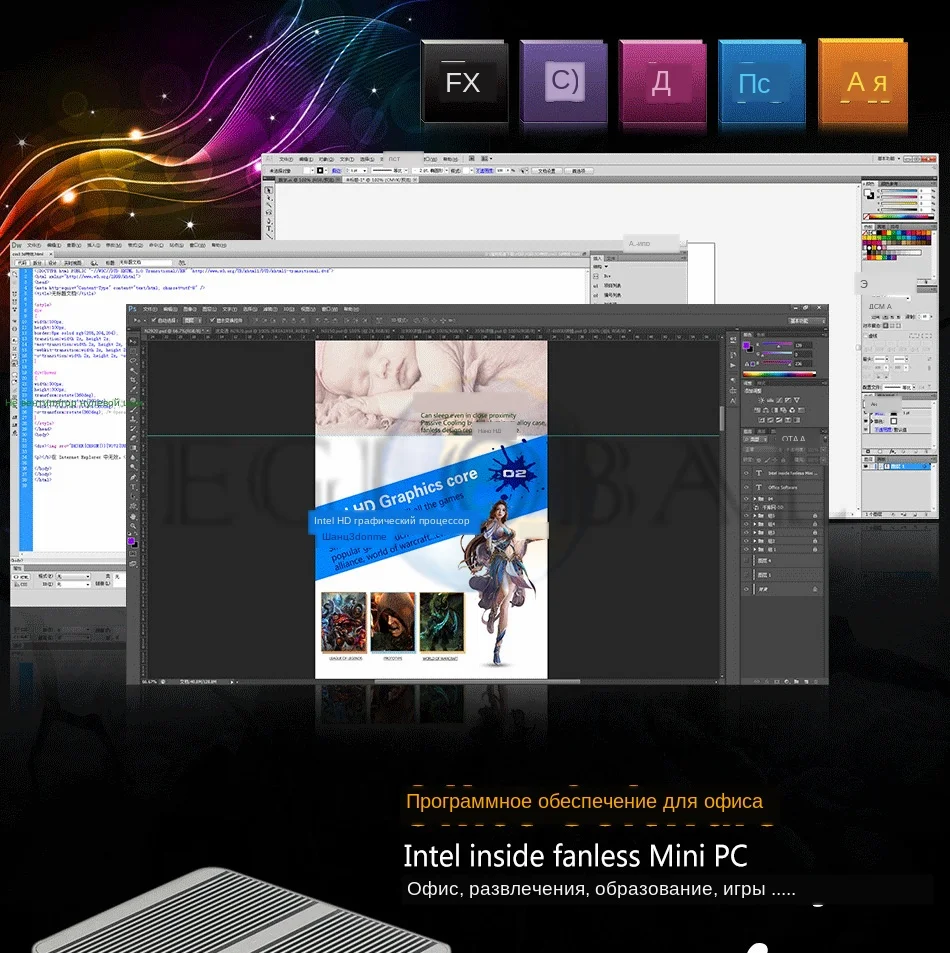The height and width of the screenshot is (953, 950).
Task: Toggle Photoshop Auto-Select checkbox in options bar
Action: (154, 320)
